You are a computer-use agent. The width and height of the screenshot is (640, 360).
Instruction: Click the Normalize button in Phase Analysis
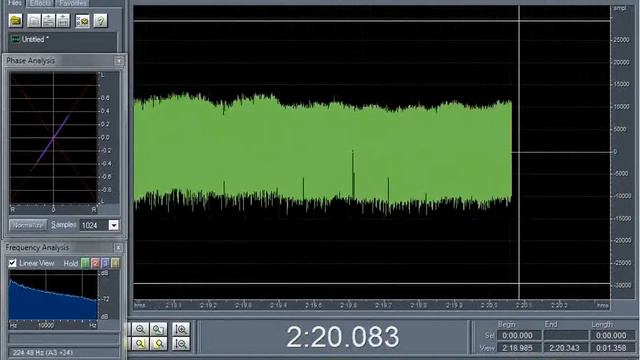point(28,225)
